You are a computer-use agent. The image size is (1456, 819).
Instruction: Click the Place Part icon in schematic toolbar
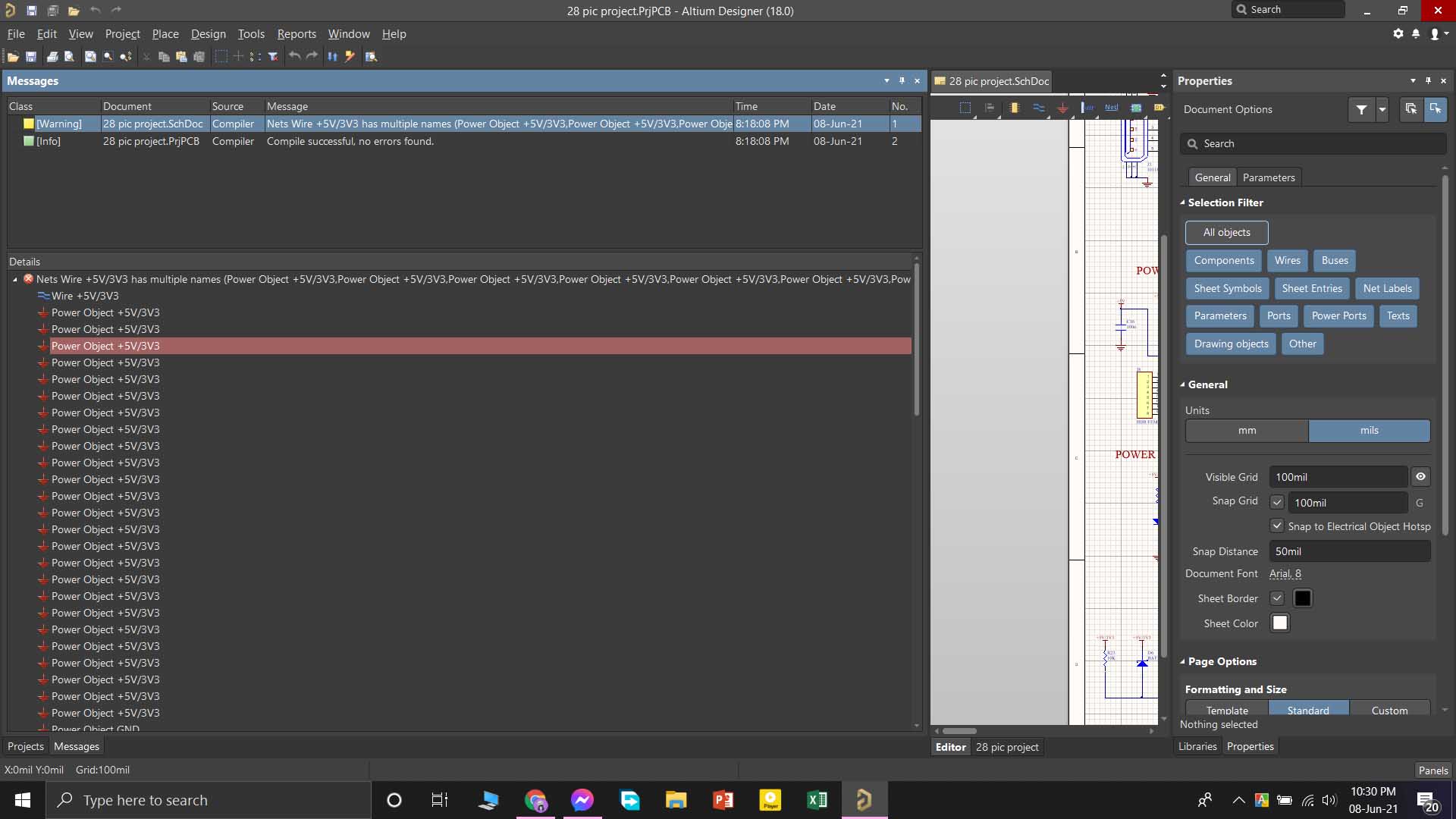1014,108
